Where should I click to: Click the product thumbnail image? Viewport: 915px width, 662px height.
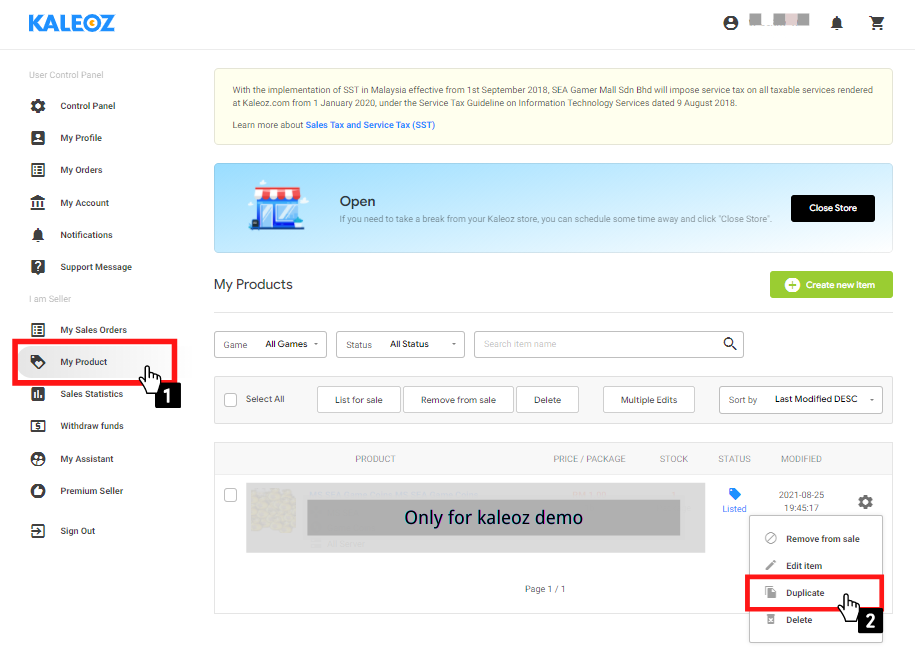click(273, 511)
